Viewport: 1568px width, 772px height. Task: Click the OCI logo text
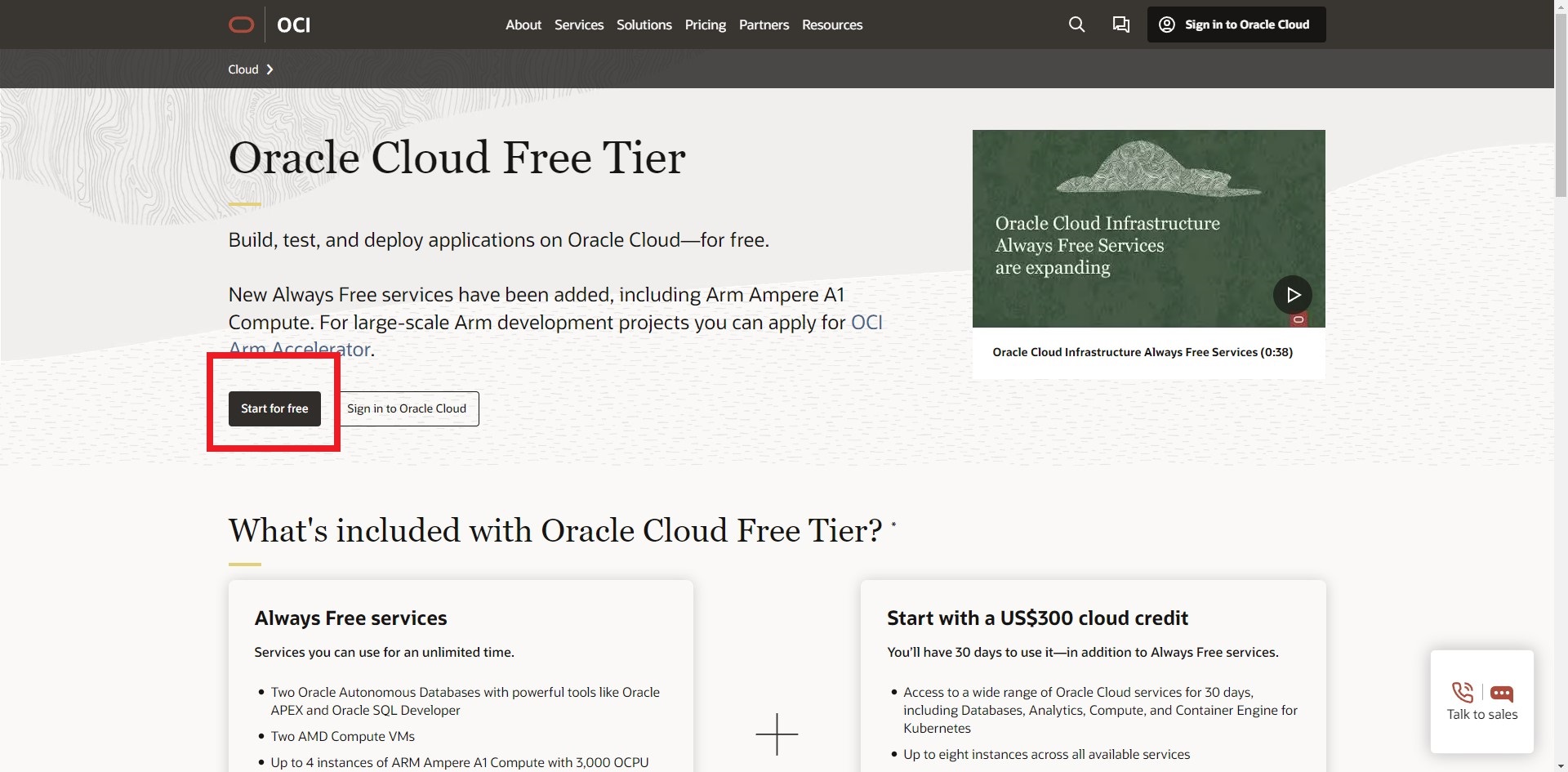point(293,25)
